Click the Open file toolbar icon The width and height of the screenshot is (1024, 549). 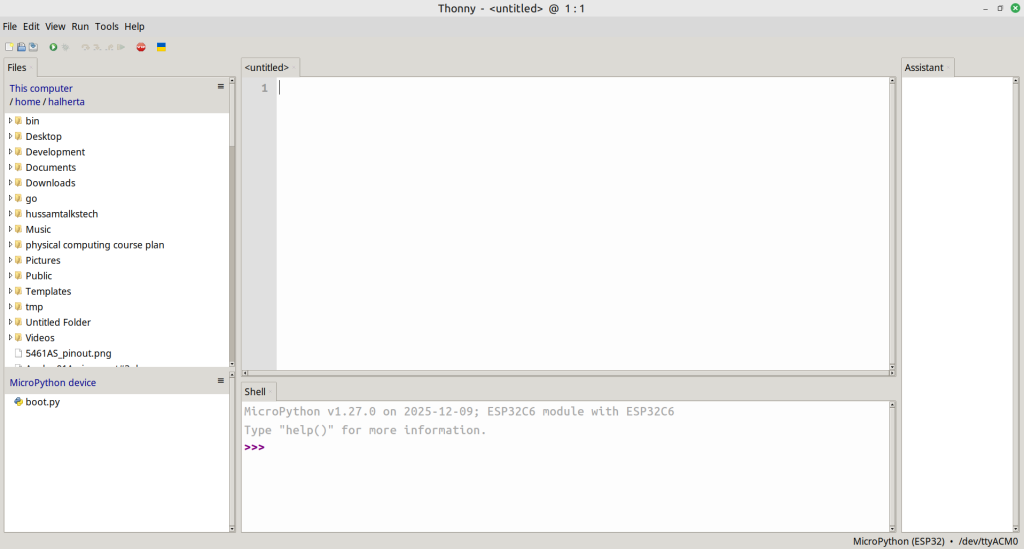[21, 47]
